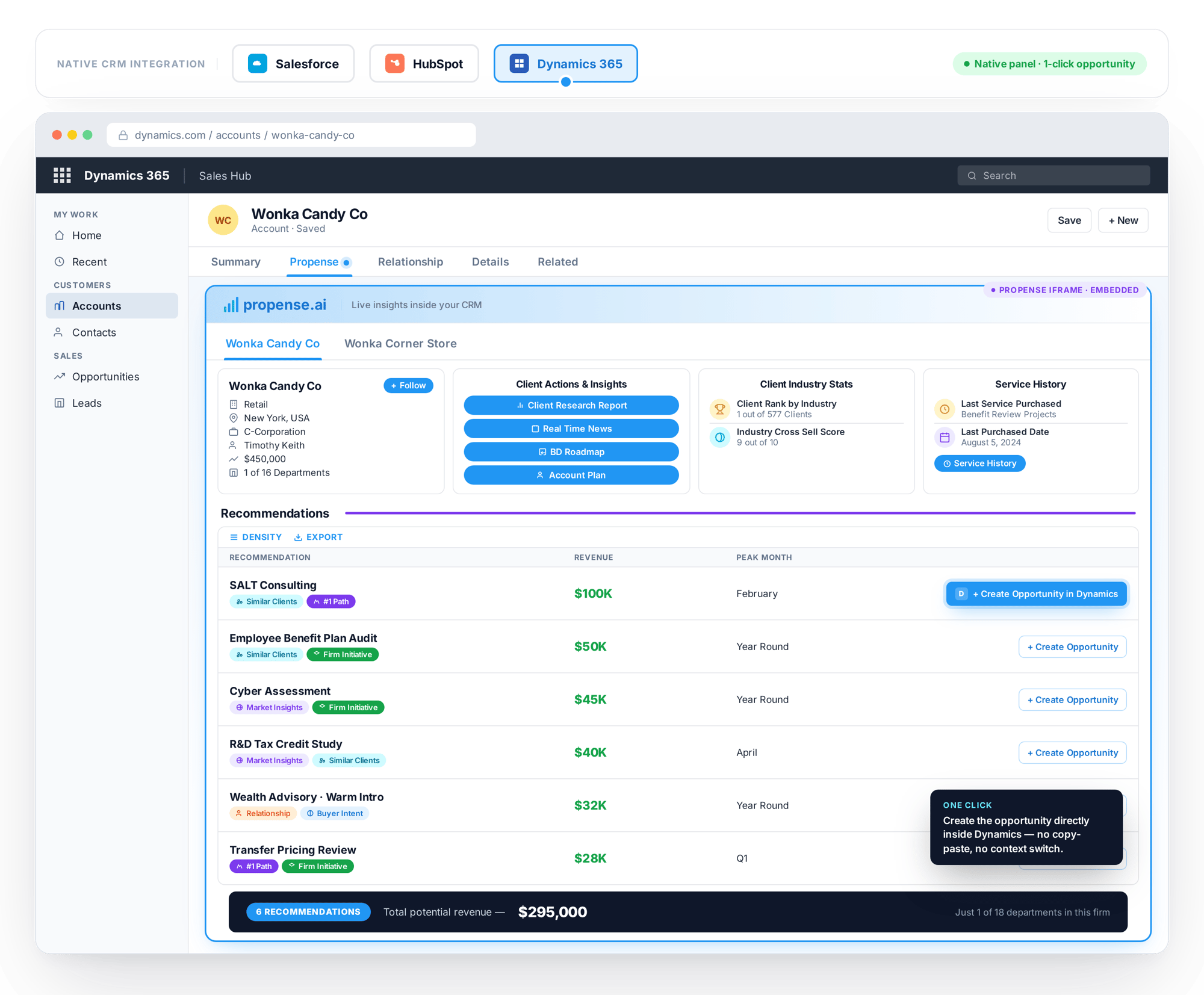This screenshot has height=995, width=1204.
Task: Switch to the Related tab
Action: (x=557, y=262)
